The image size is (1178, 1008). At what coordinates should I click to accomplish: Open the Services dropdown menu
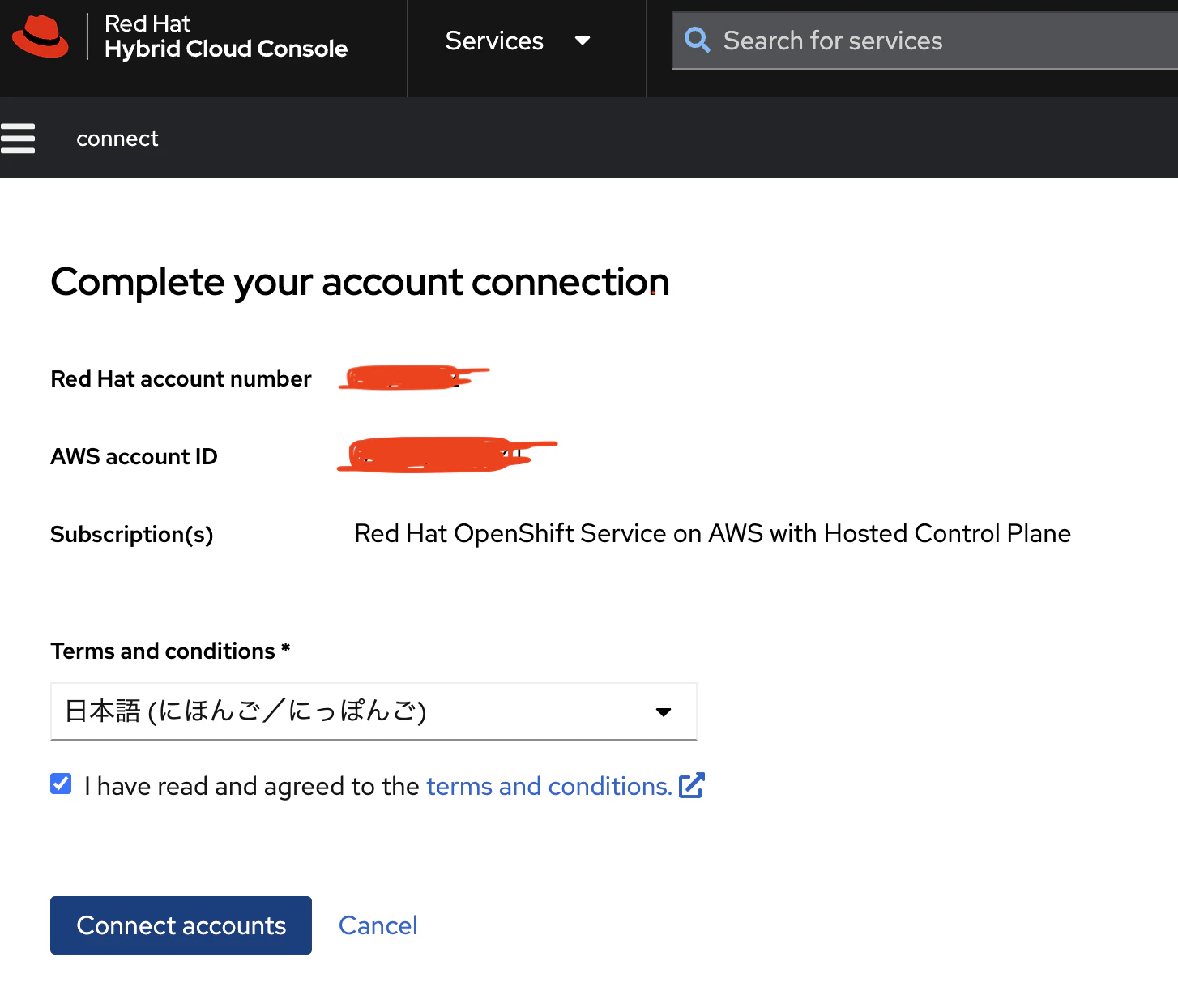518,41
